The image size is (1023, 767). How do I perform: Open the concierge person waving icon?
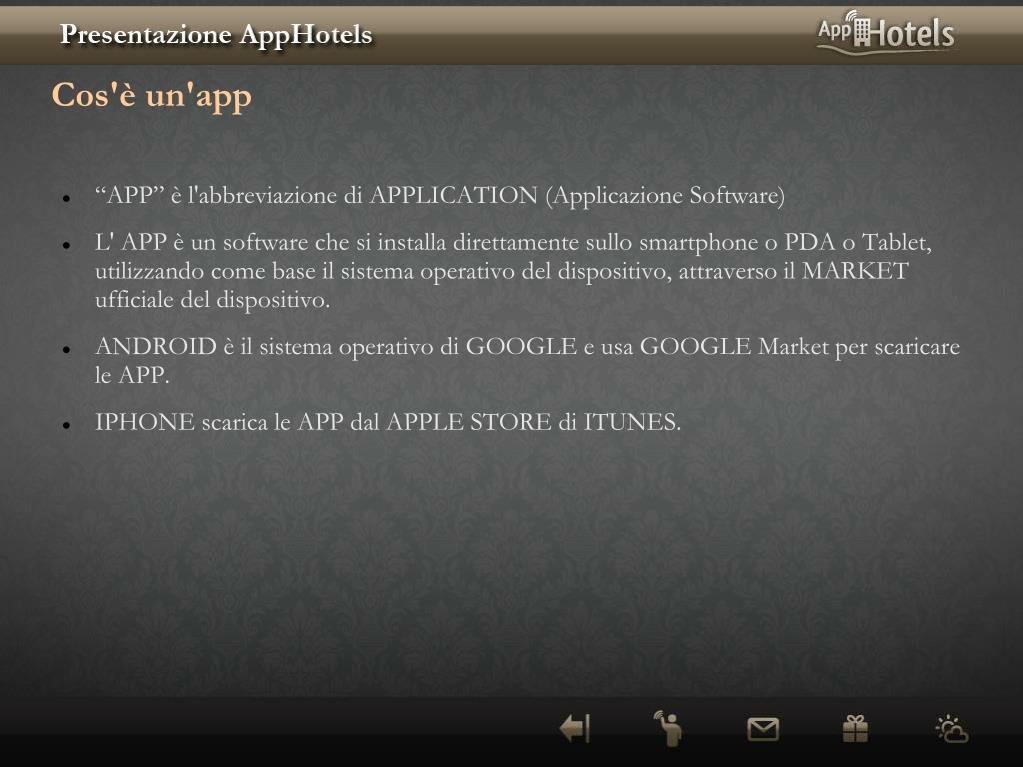[668, 728]
